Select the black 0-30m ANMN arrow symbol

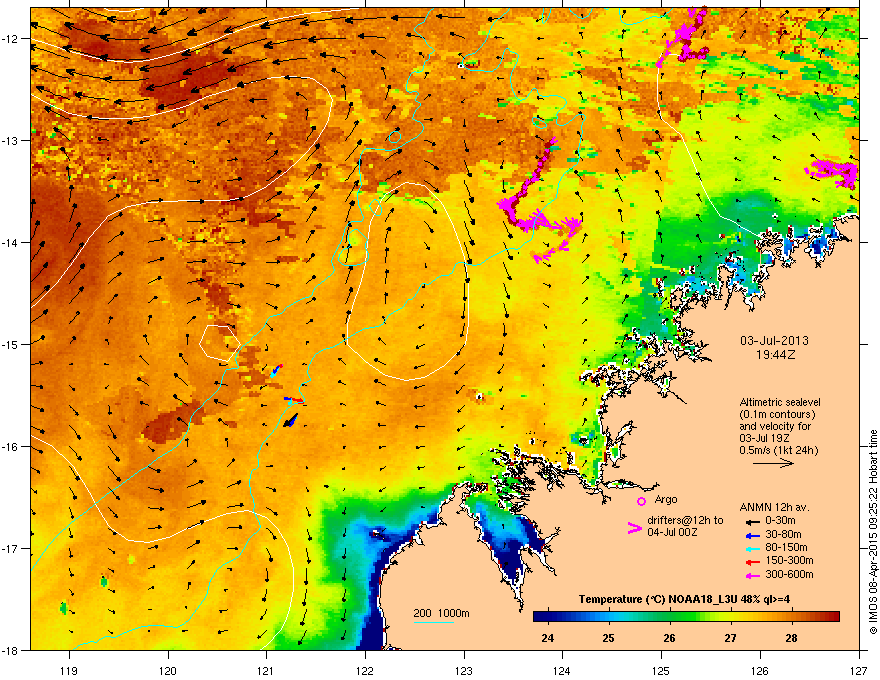(752, 521)
